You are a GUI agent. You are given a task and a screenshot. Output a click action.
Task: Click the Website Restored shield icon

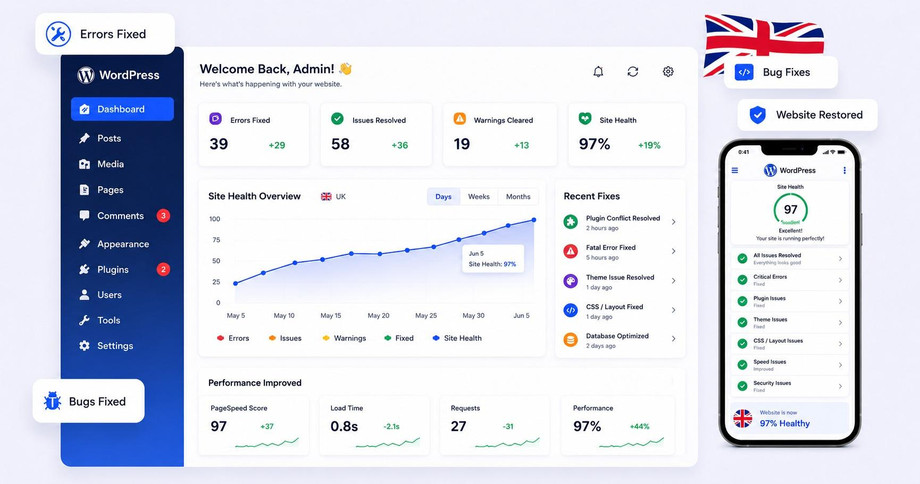[x=757, y=114]
